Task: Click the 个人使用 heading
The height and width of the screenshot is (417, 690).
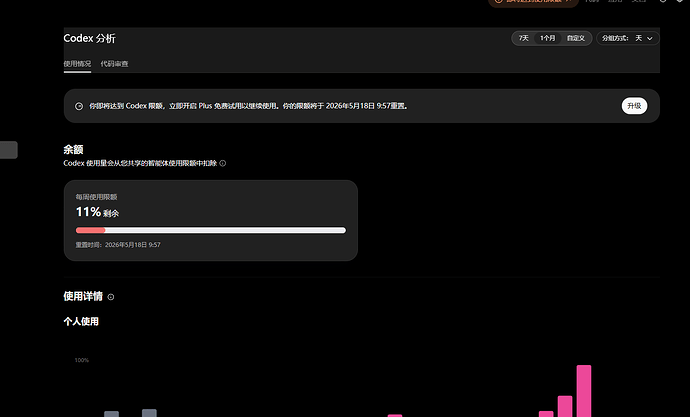Action: coord(81,322)
